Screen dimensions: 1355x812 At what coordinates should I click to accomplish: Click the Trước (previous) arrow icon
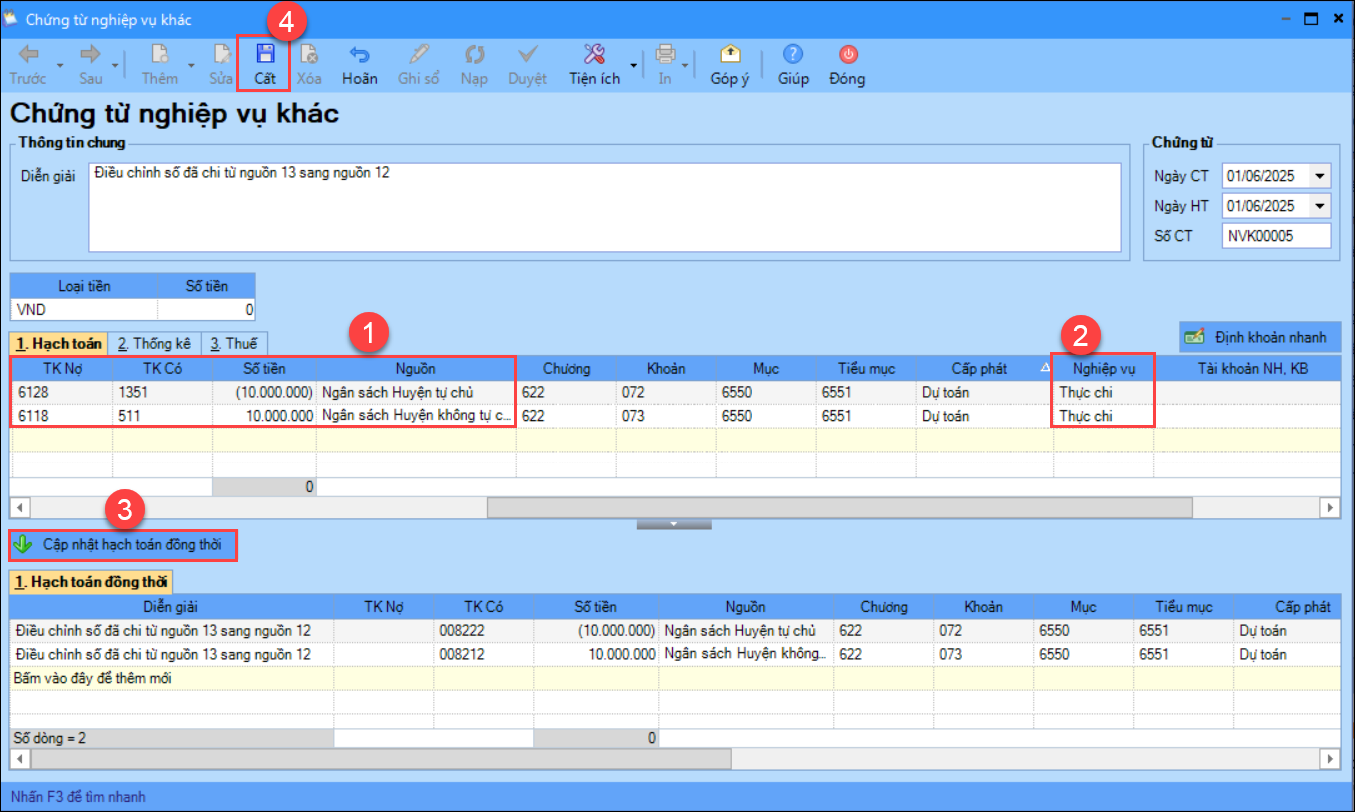pyautogui.click(x=28, y=54)
